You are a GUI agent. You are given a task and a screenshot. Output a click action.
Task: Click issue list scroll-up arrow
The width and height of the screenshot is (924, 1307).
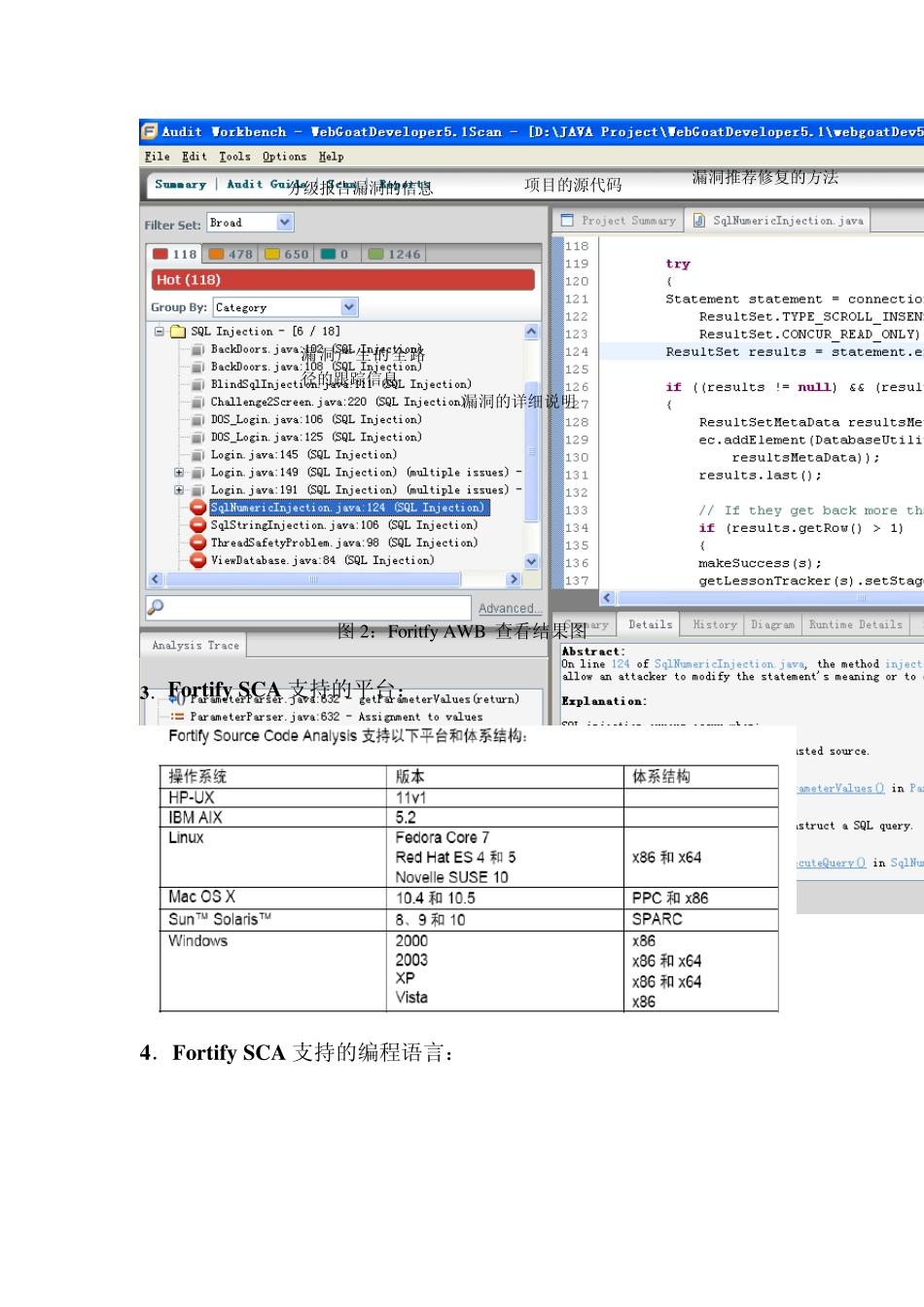coord(531,332)
